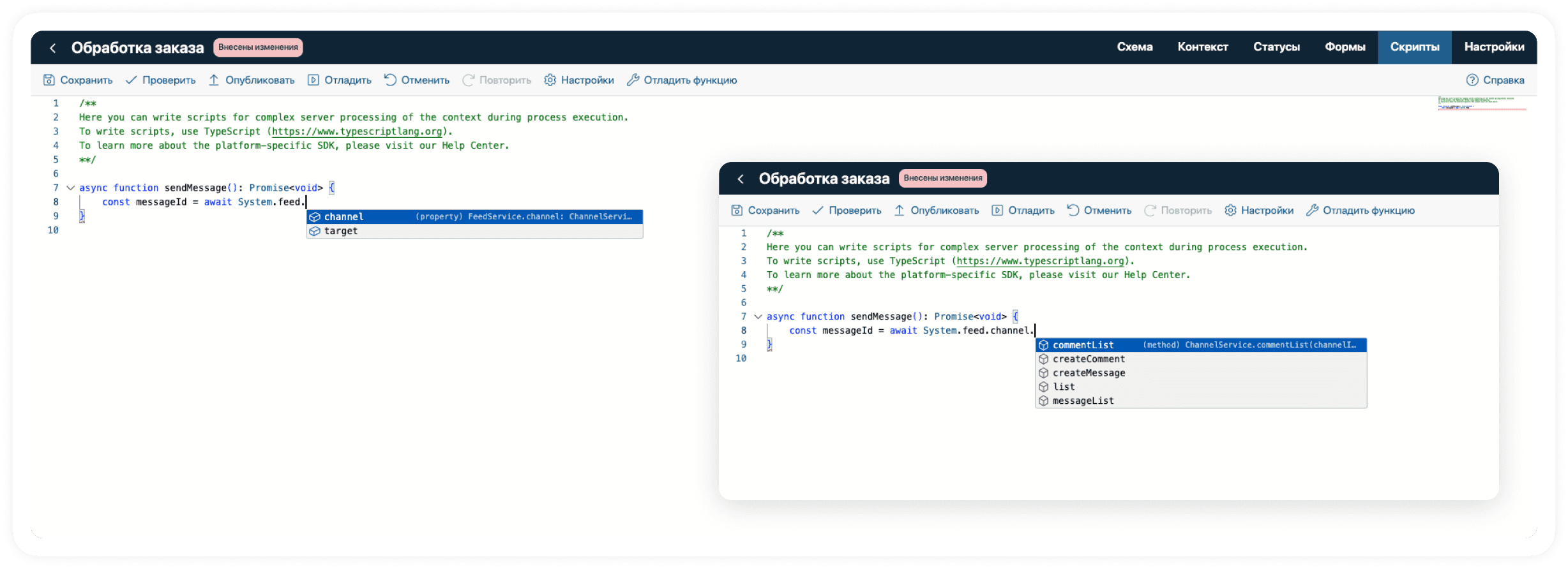Viewport: 1568px width, 569px height.
Task: Click Опубликовать upload icon in main toolbar
Action: (x=214, y=80)
